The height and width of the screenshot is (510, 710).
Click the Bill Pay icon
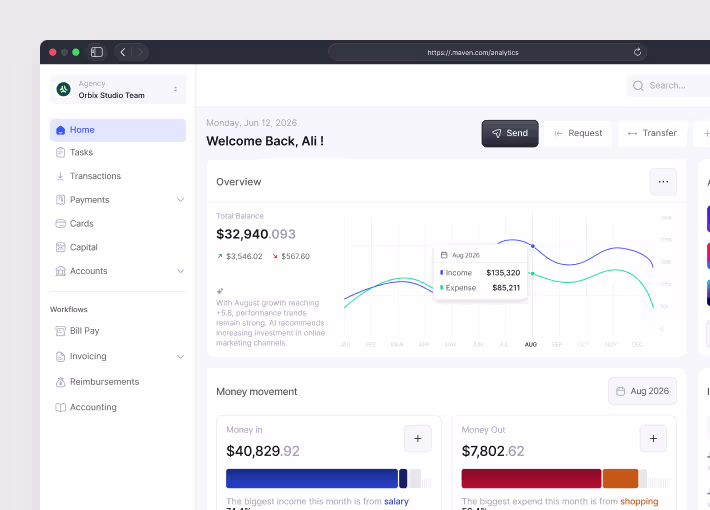(x=60, y=331)
